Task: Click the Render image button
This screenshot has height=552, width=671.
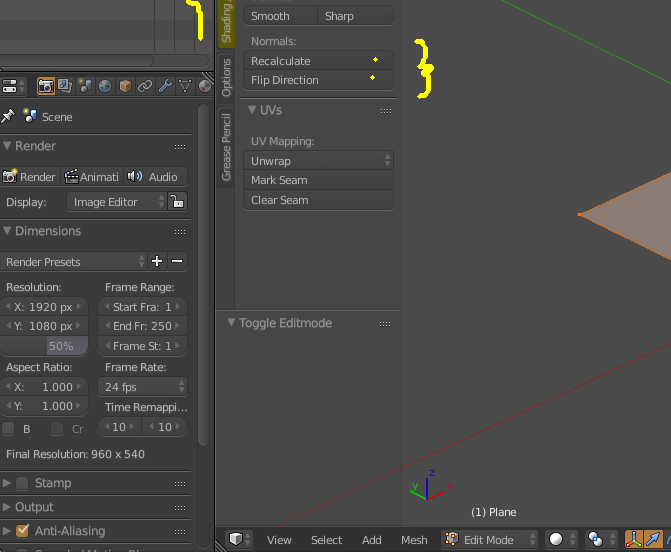Action: click(30, 177)
